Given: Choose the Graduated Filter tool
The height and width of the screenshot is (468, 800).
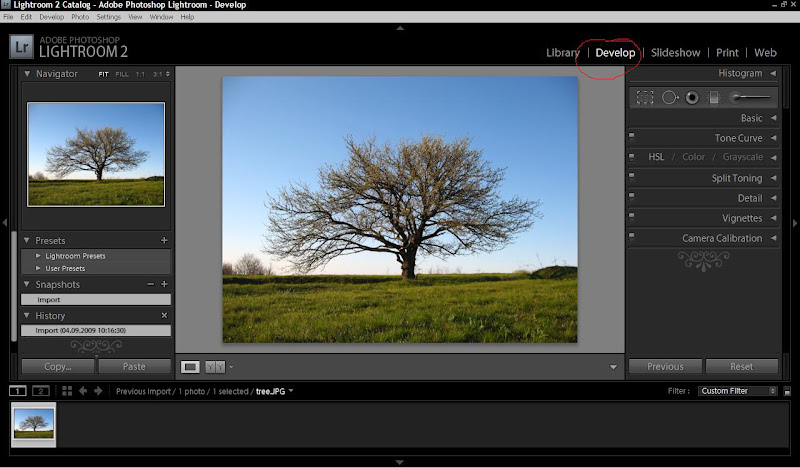Looking at the screenshot, I should click(x=714, y=97).
